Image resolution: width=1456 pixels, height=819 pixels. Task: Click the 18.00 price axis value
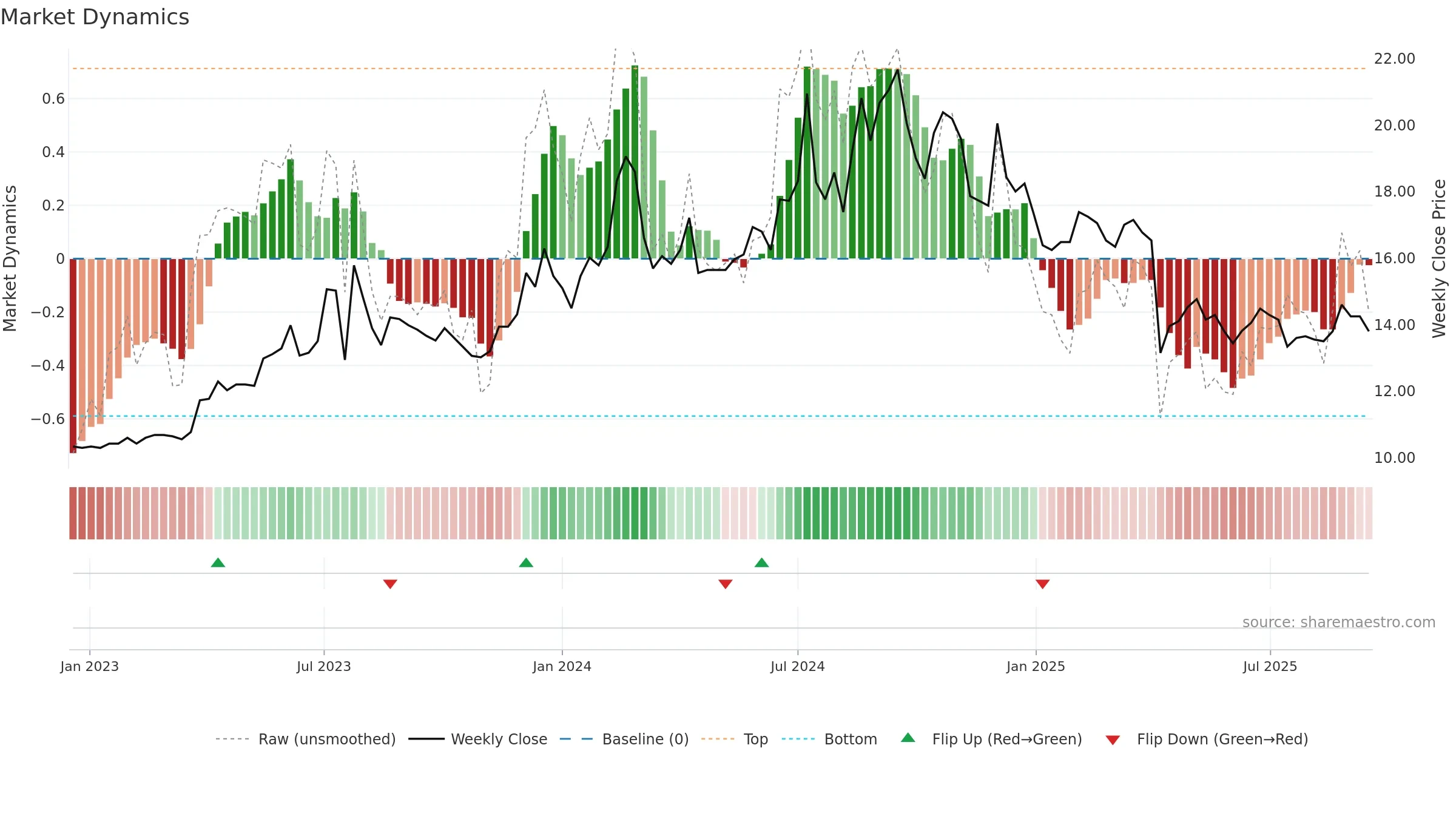(1395, 192)
